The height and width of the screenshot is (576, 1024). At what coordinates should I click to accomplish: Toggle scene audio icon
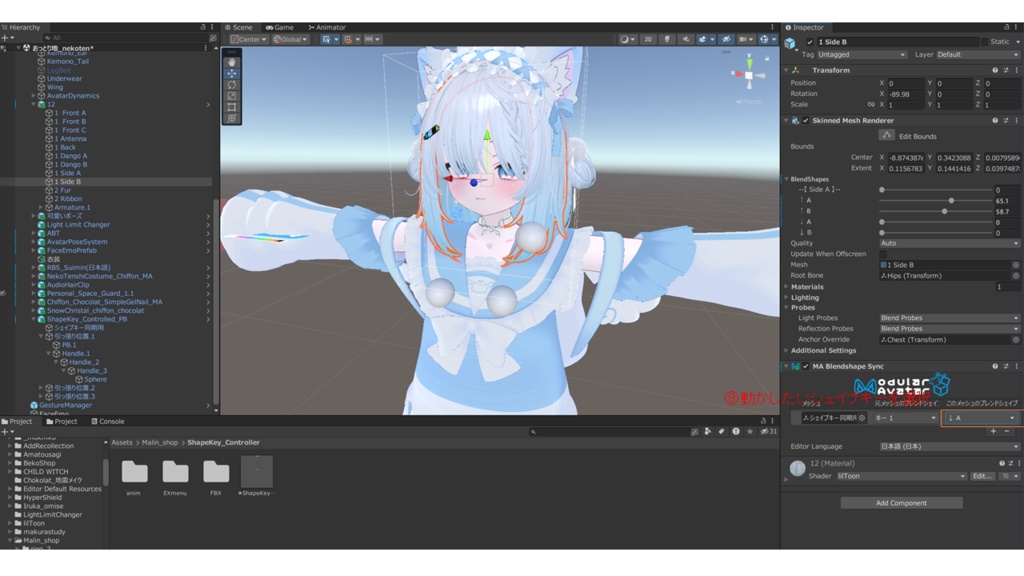[686, 39]
